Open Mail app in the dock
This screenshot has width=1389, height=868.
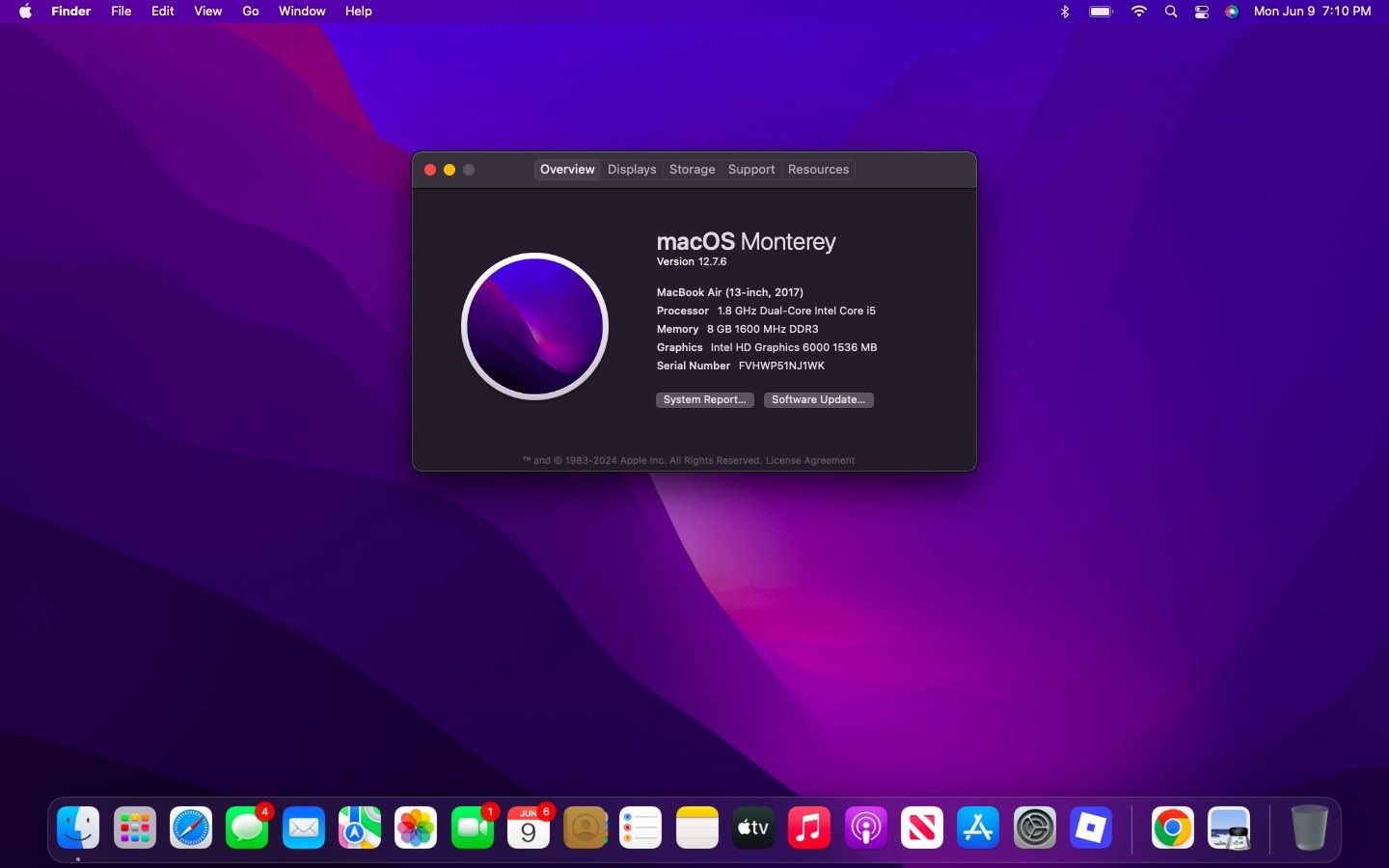coord(304,827)
